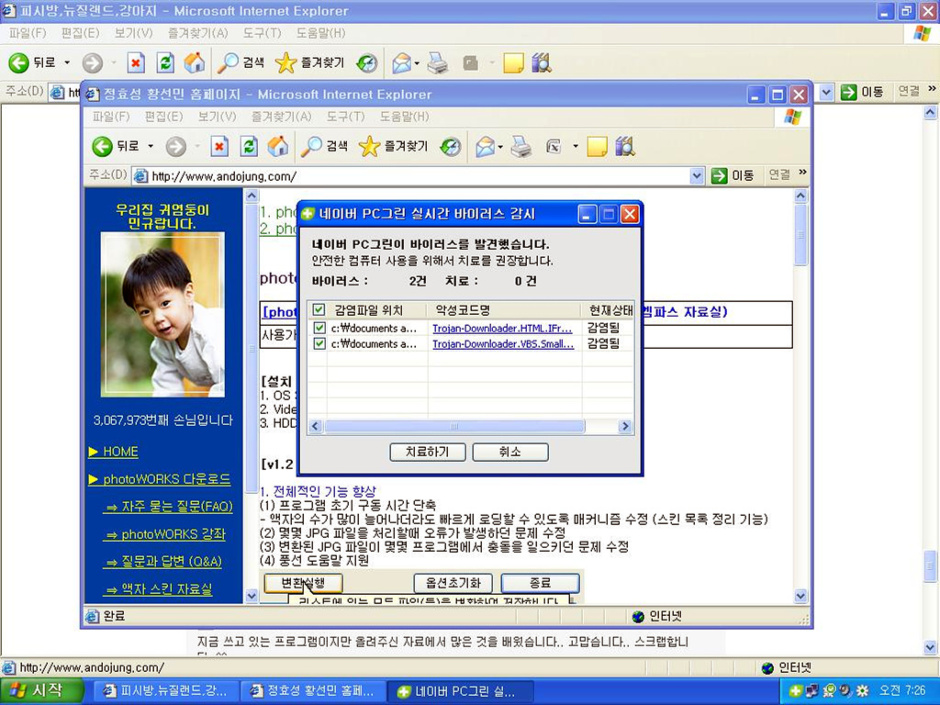940x705 pixels.
Task: Click the mail envelope icon in the front andojung window
Action: [484, 146]
